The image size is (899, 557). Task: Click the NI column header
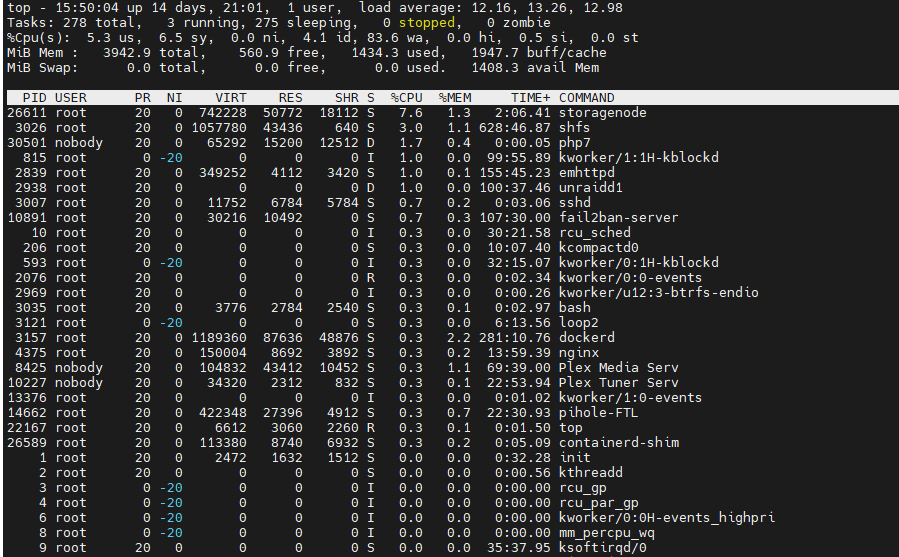point(174,98)
